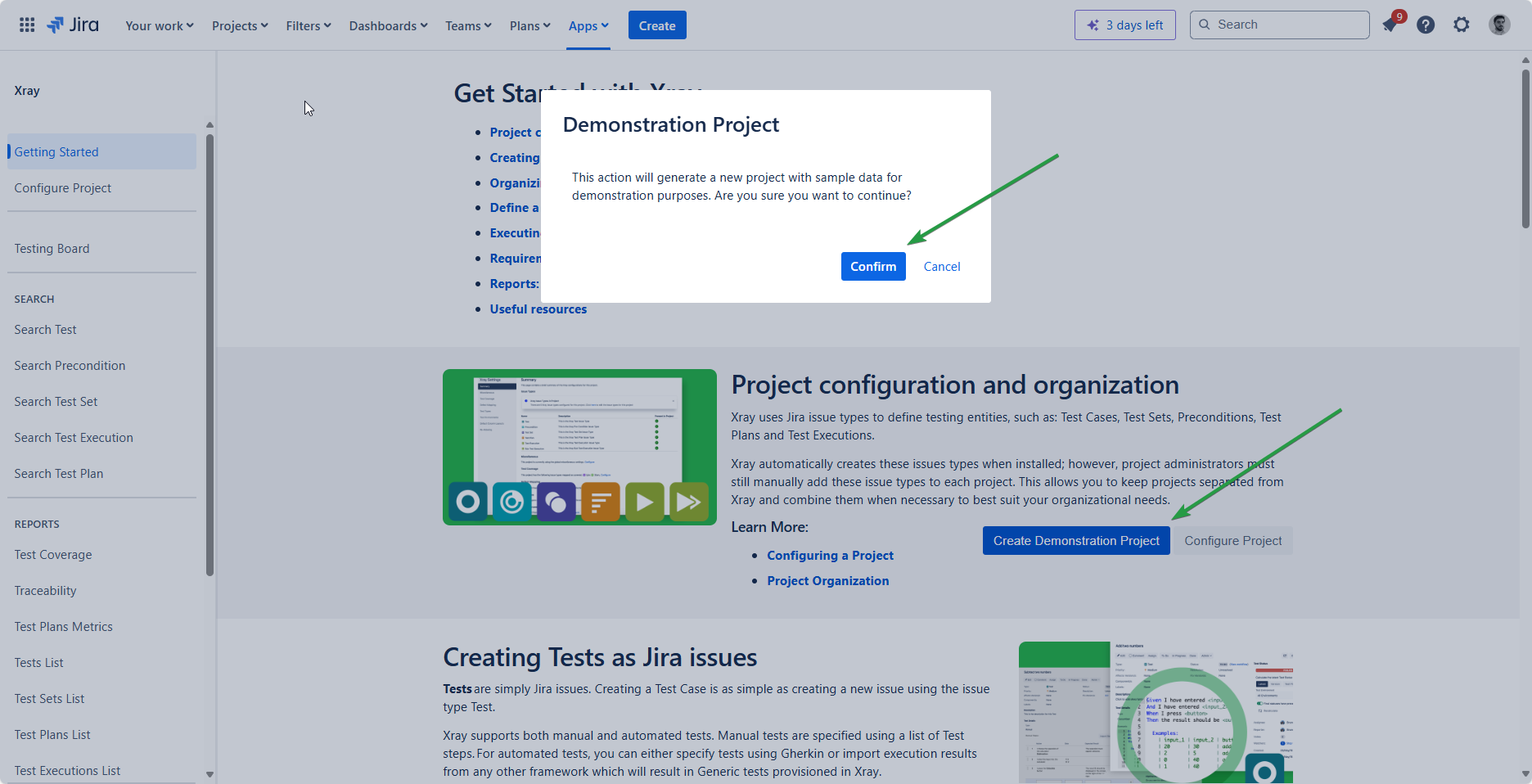1532x784 pixels.
Task: Open Search Test Set in sidebar
Action: 101,401
